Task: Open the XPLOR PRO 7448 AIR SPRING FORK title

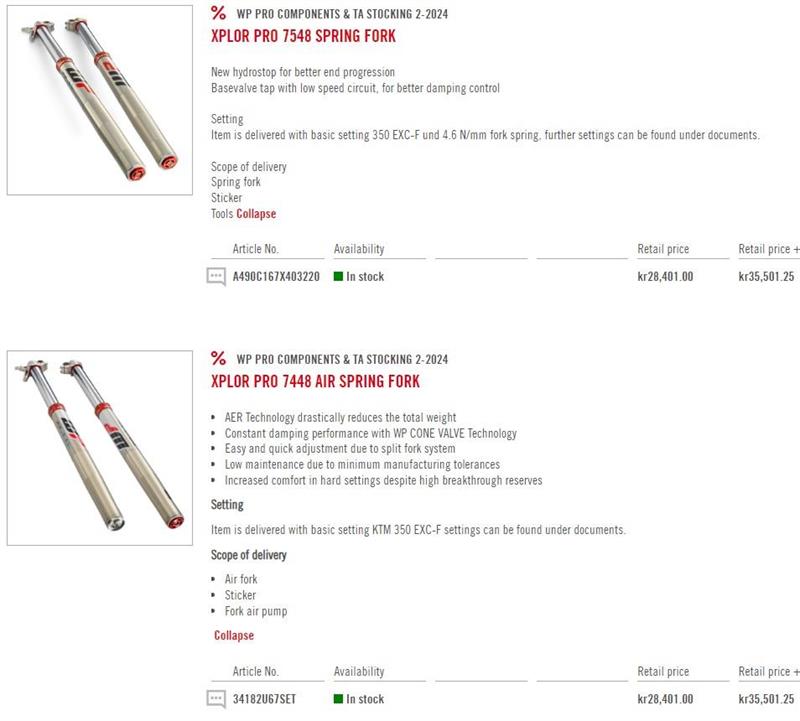Action: click(315, 381)
